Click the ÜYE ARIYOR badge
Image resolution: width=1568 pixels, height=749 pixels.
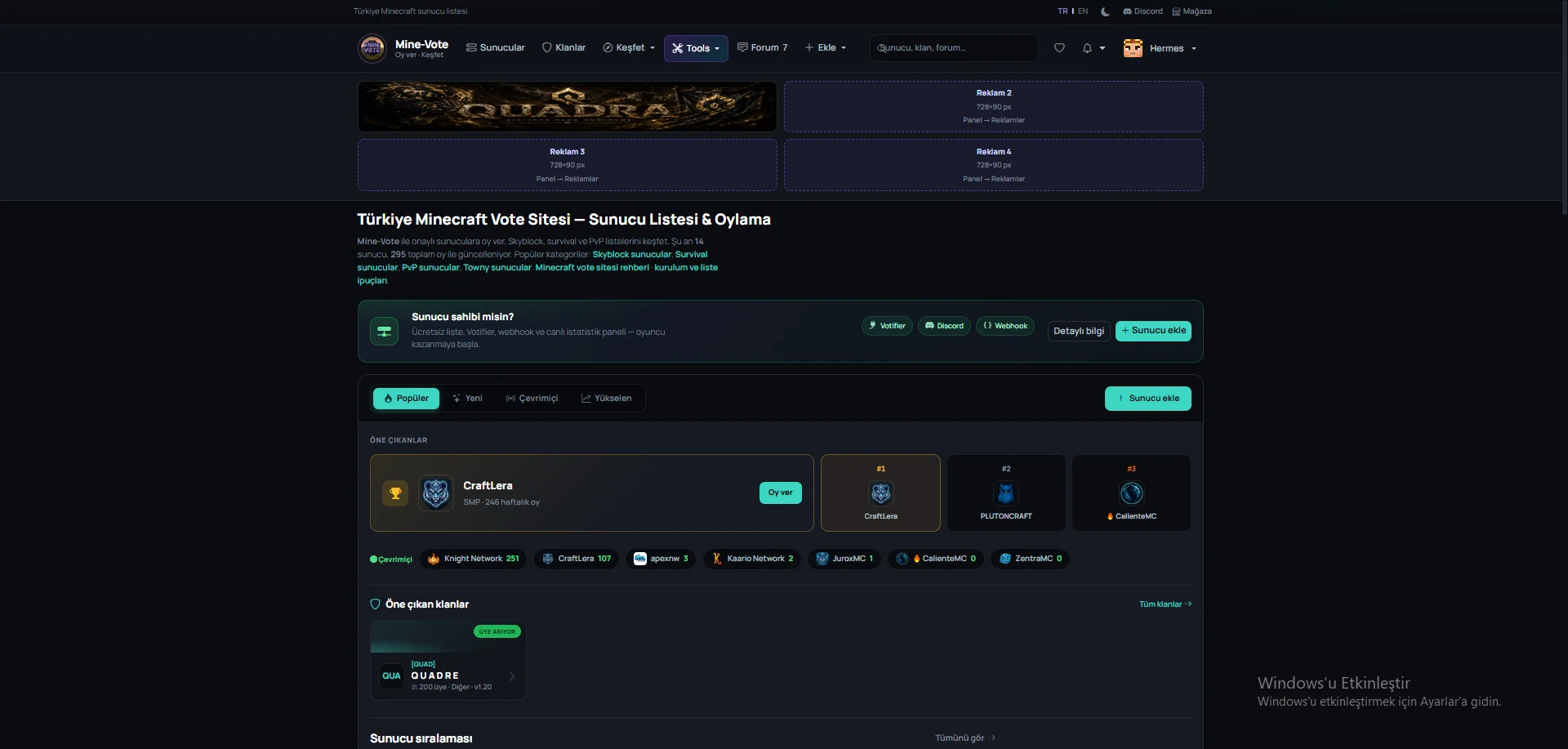click(497, 631)
